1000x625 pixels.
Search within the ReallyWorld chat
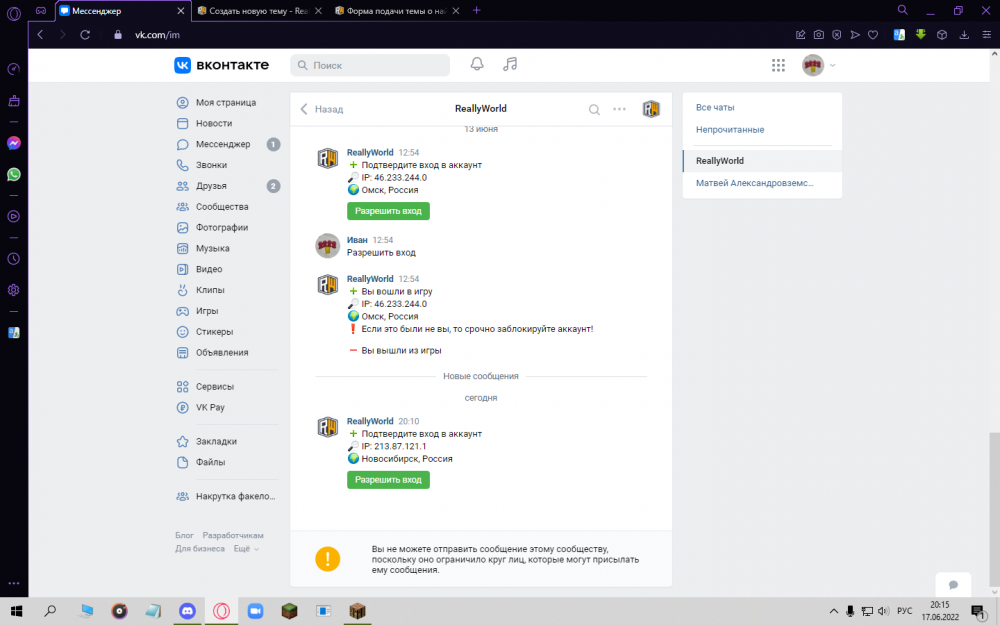pos(594,109)
